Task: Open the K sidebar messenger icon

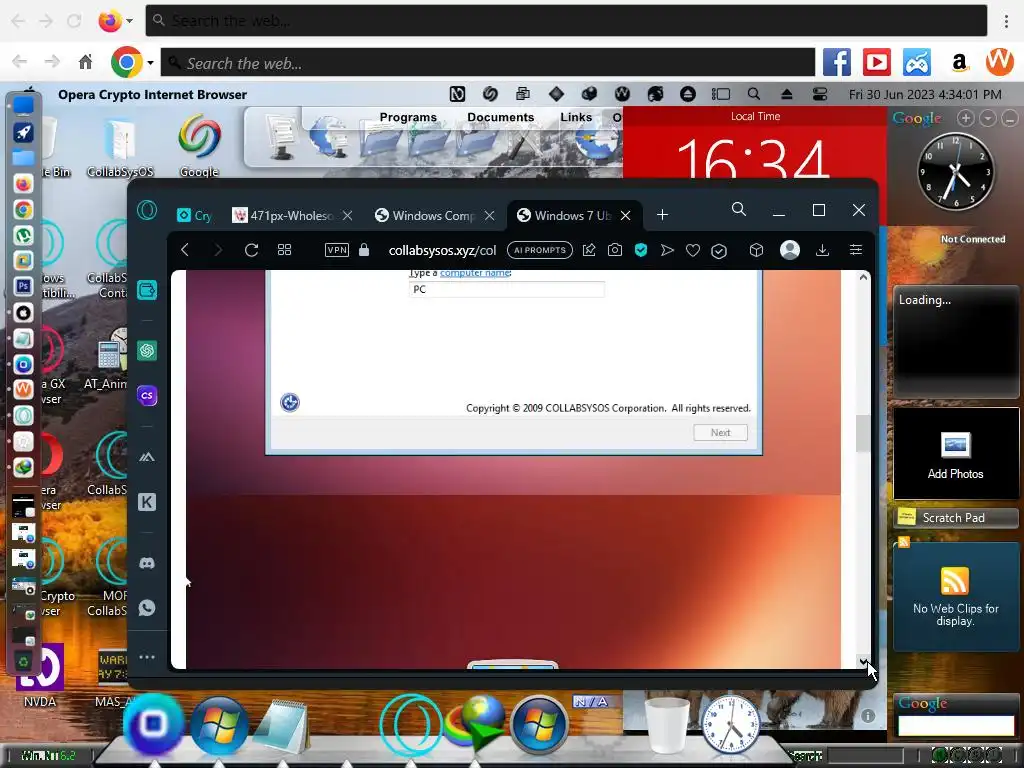Action: point(147,502)
